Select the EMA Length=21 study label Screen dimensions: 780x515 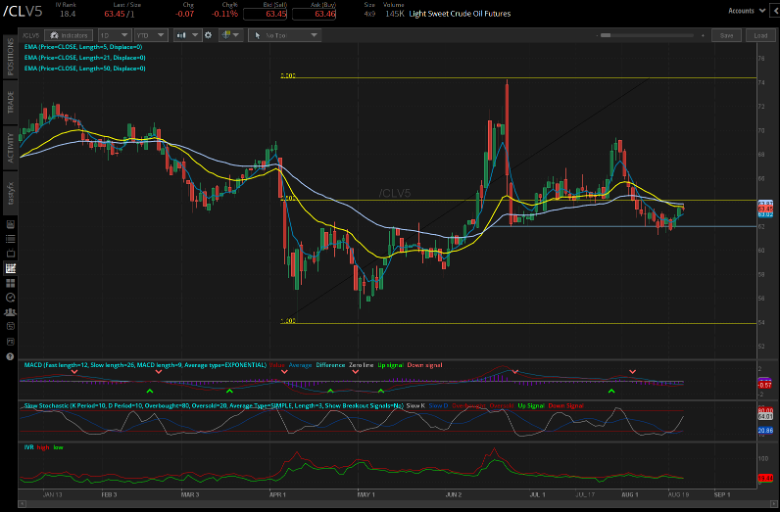[x=85, y=57]
